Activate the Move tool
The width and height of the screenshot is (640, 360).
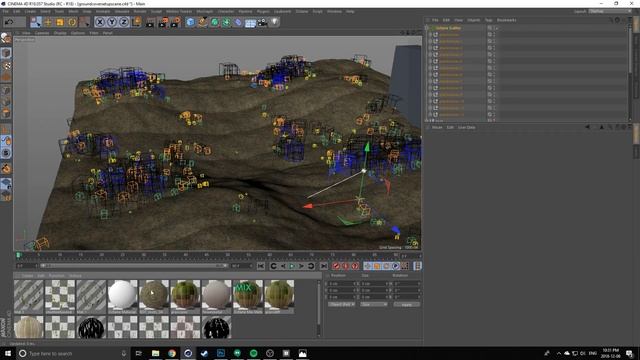click(48, 22)
